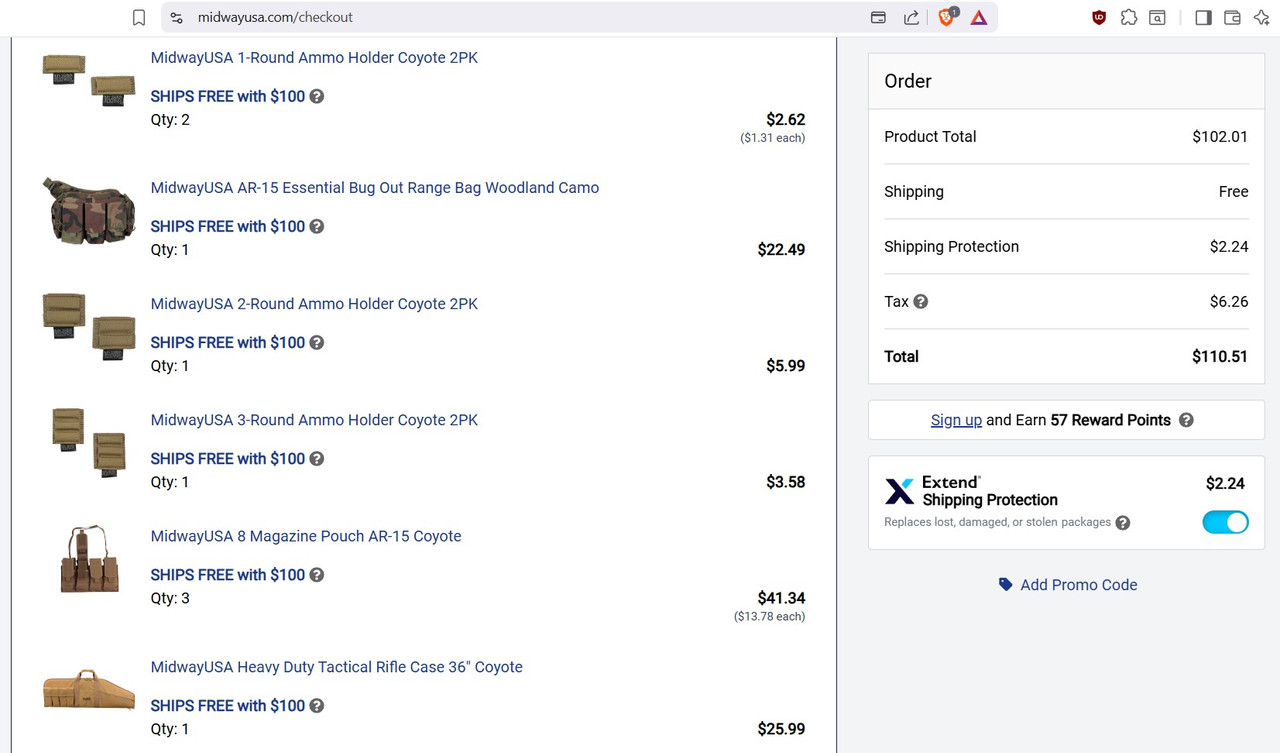Click the Sign up link for reward points

click(x=956, y=420)
